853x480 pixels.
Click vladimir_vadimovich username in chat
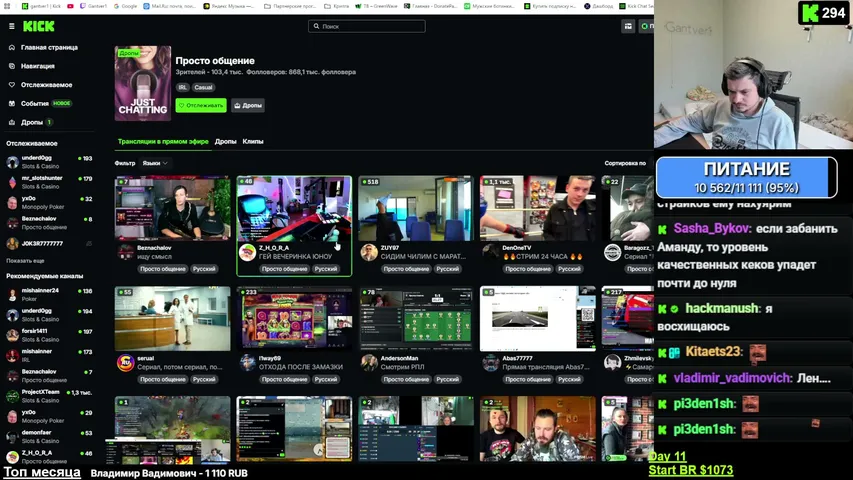point(732,378)
